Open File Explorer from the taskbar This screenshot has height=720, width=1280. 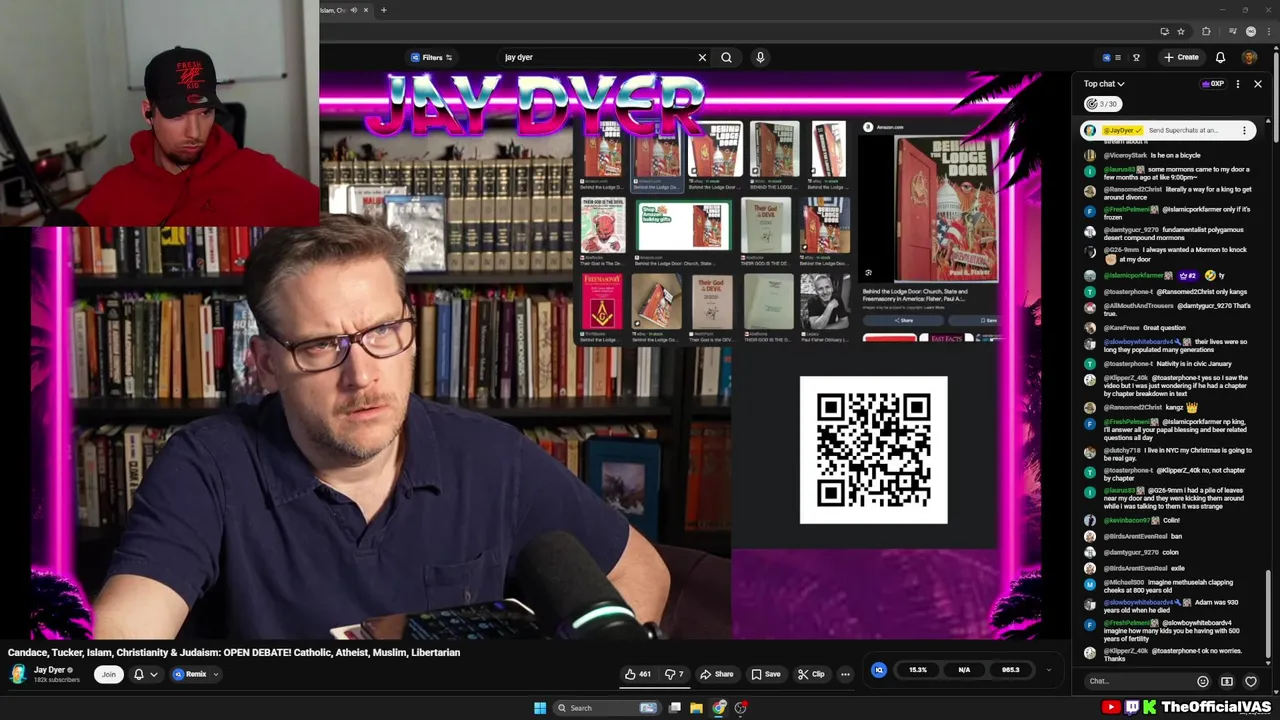(696, 708)
